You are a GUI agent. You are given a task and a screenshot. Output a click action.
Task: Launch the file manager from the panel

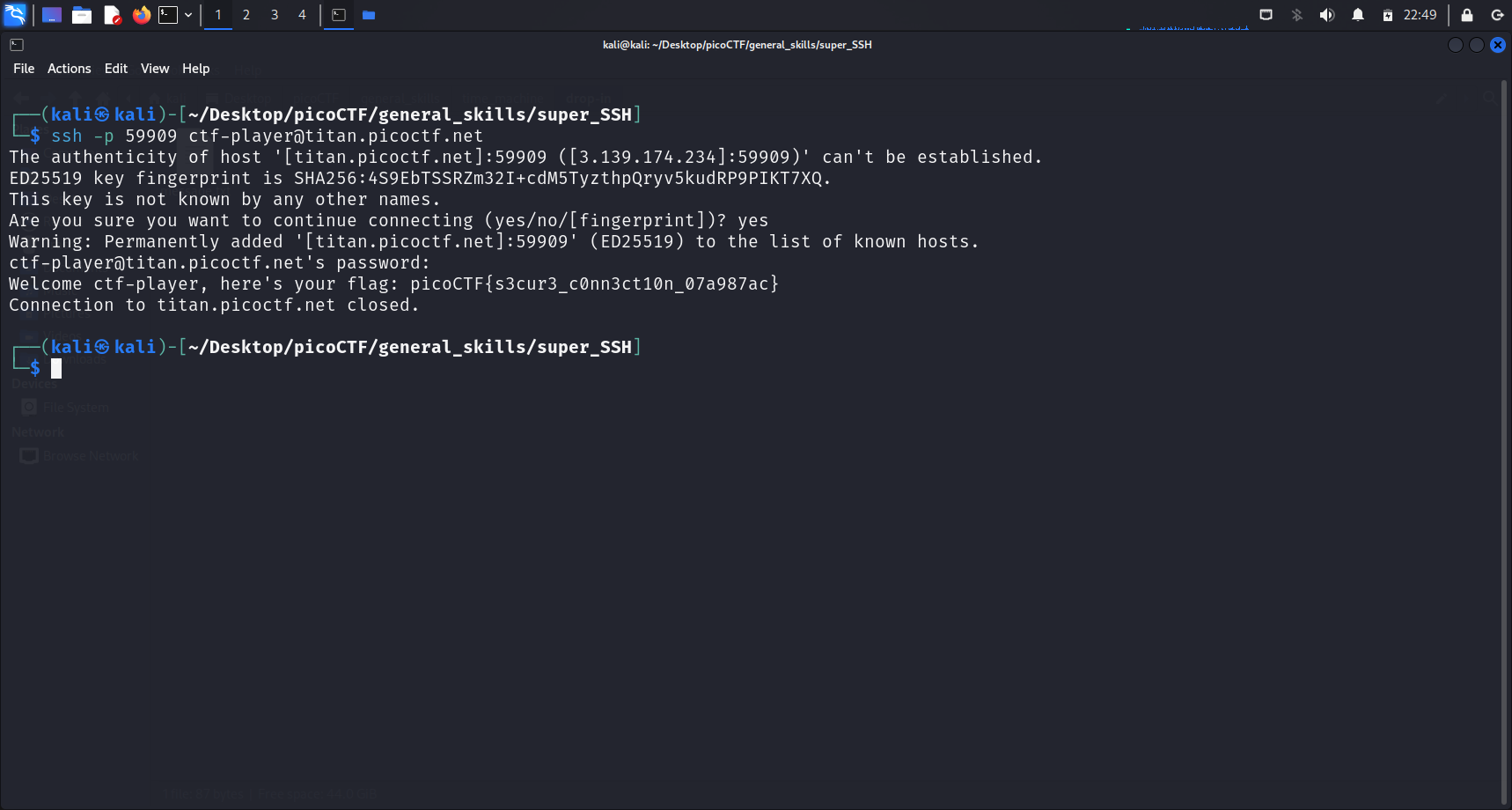point(82,15)
